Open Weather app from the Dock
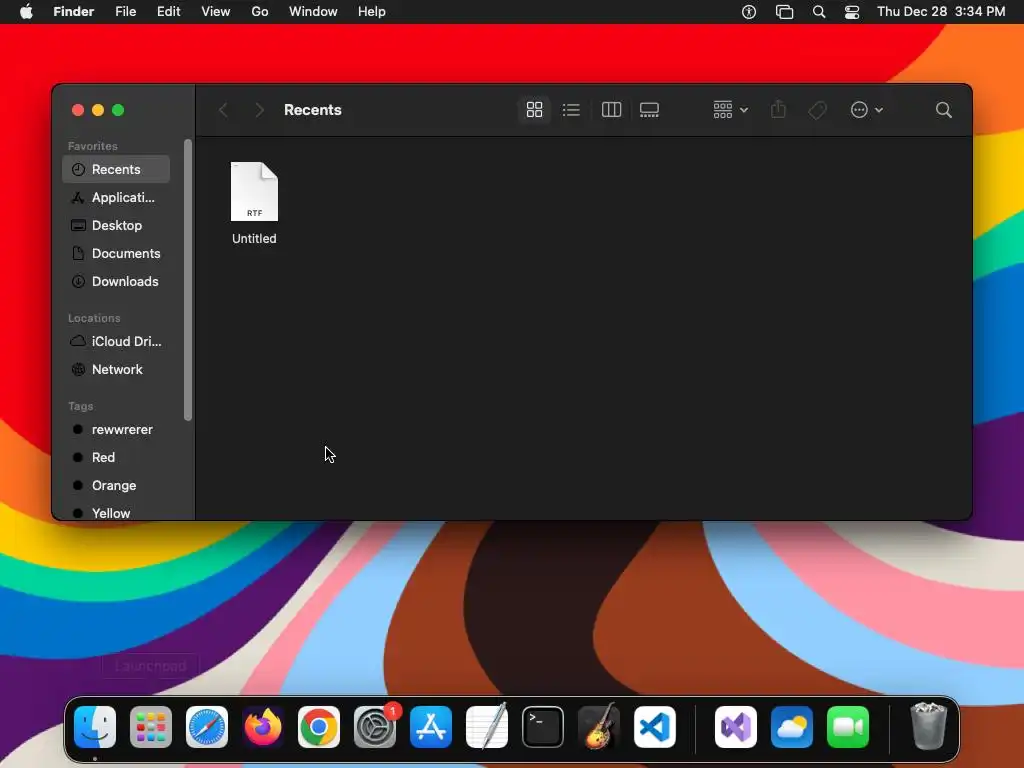 (792, 727)
